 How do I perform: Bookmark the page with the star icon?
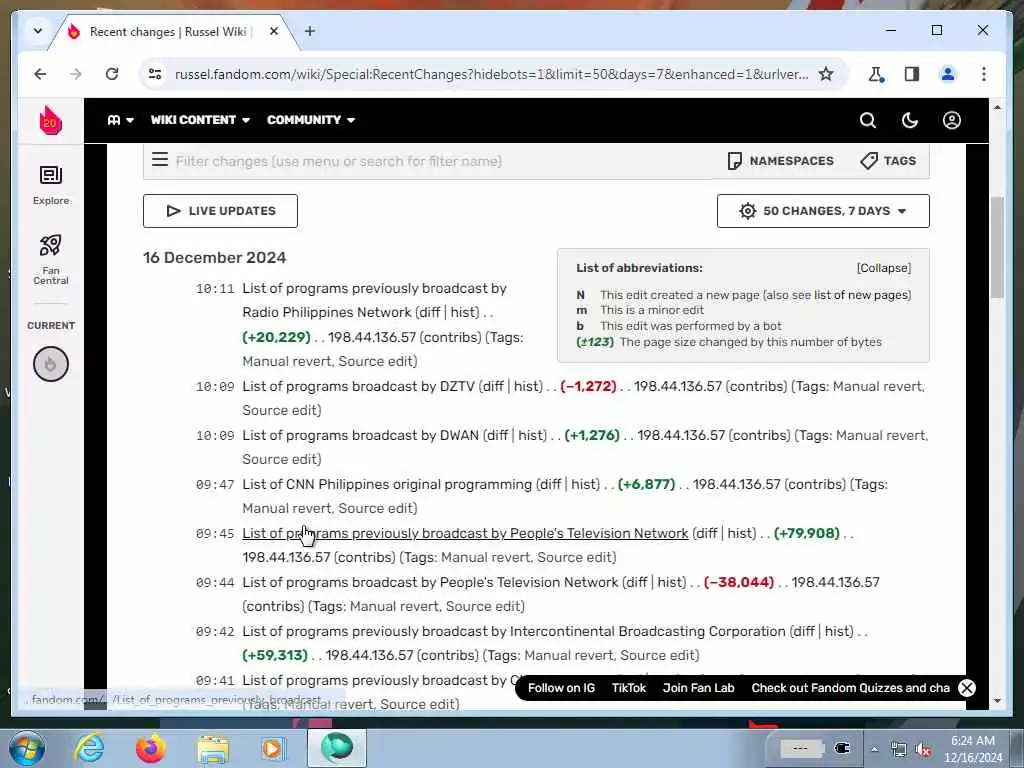click(826, 74)
